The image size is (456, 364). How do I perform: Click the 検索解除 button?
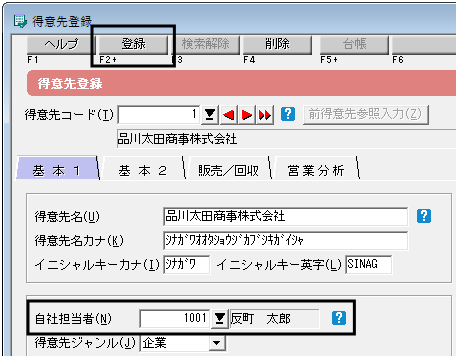click(205, 45)
